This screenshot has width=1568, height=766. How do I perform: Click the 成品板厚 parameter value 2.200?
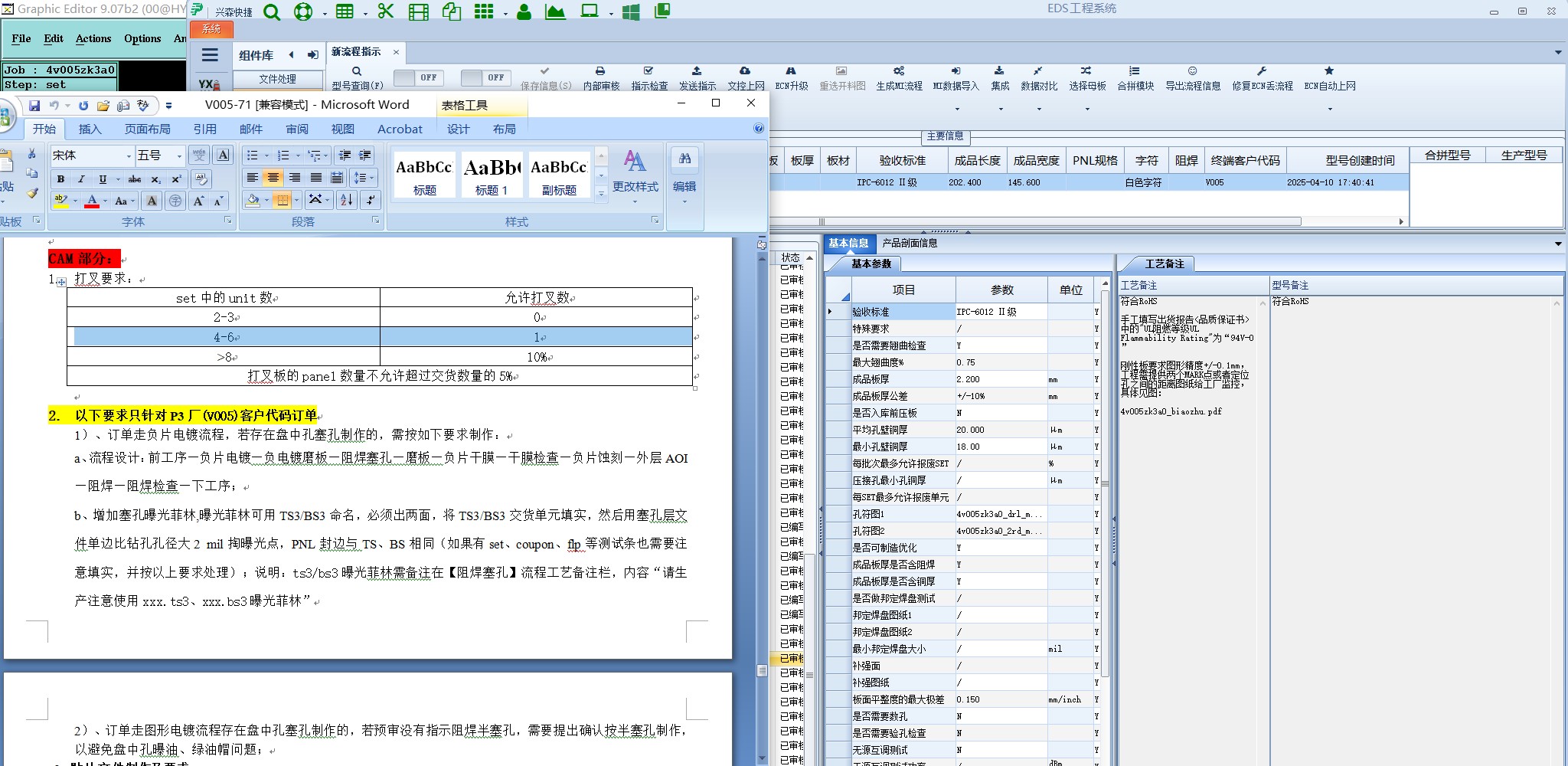coord(1001,379)
